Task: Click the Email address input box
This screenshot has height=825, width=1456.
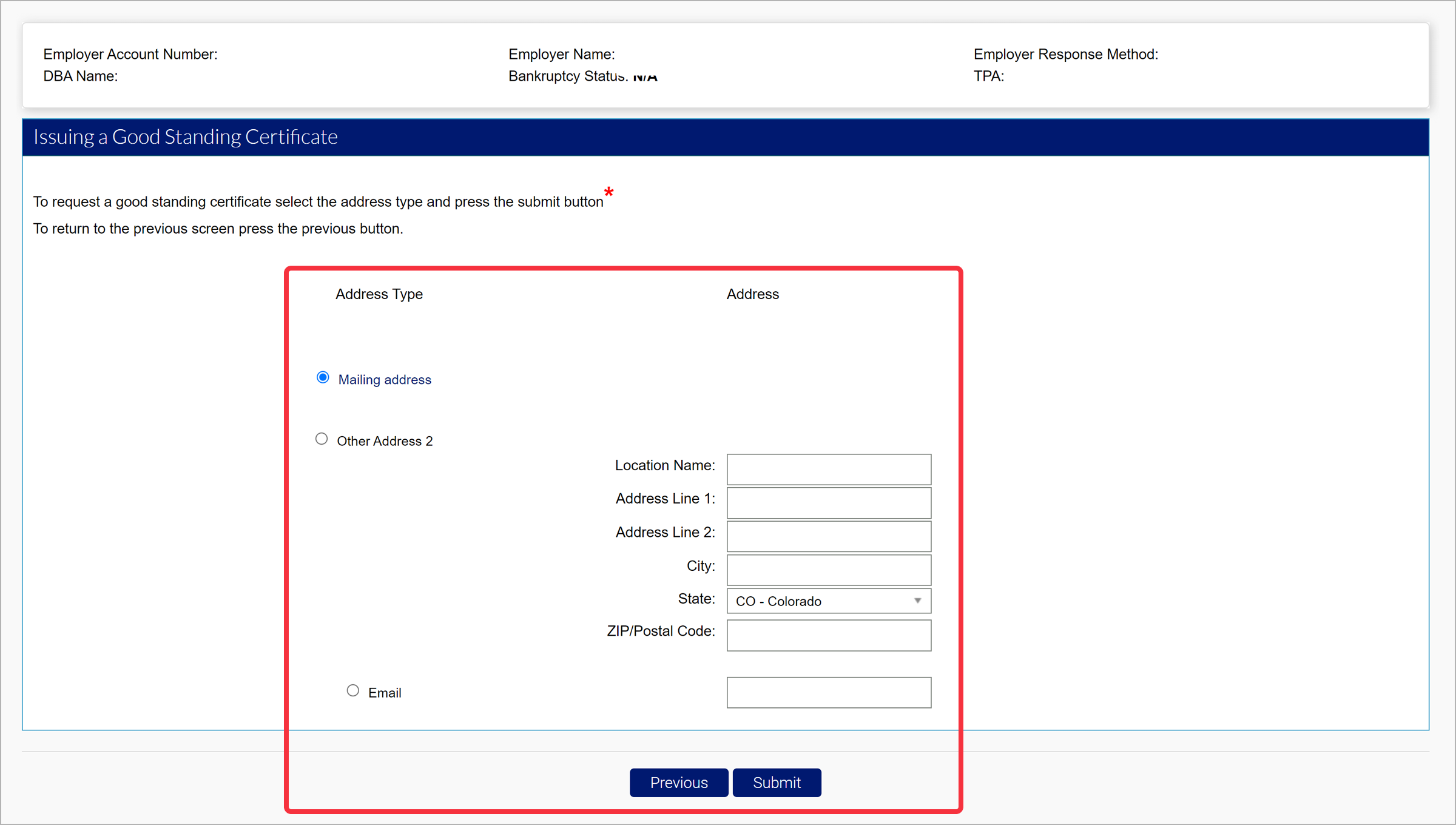Action: [829, 693]
